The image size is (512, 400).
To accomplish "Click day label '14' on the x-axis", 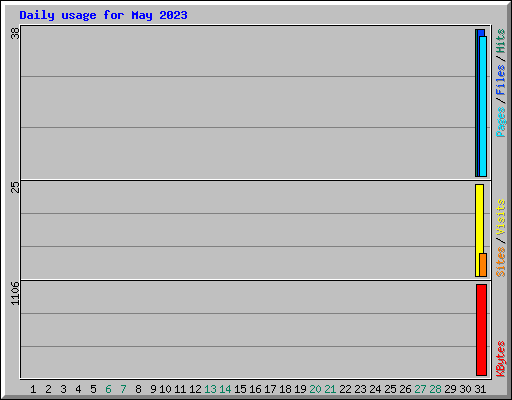I will point(225,389).
